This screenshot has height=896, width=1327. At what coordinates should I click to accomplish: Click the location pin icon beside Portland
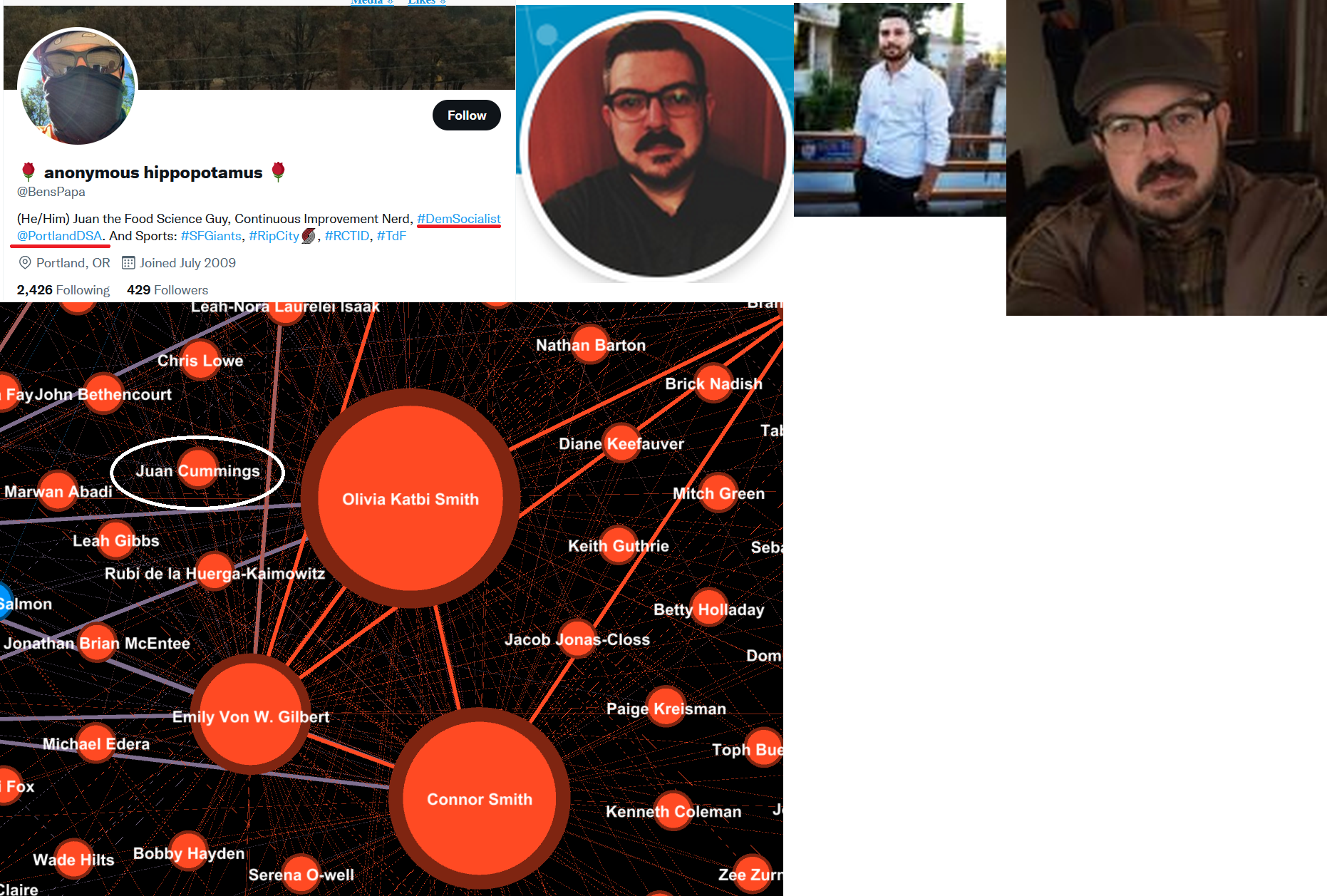pyautogui.click(x=25, y=263)
